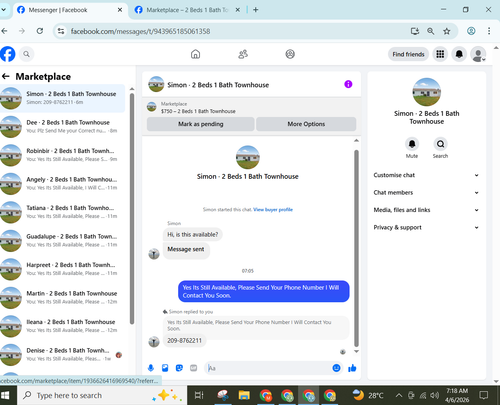Send a voice clip microphone icon
500x405 pixels.
click(x=151, y=368)
